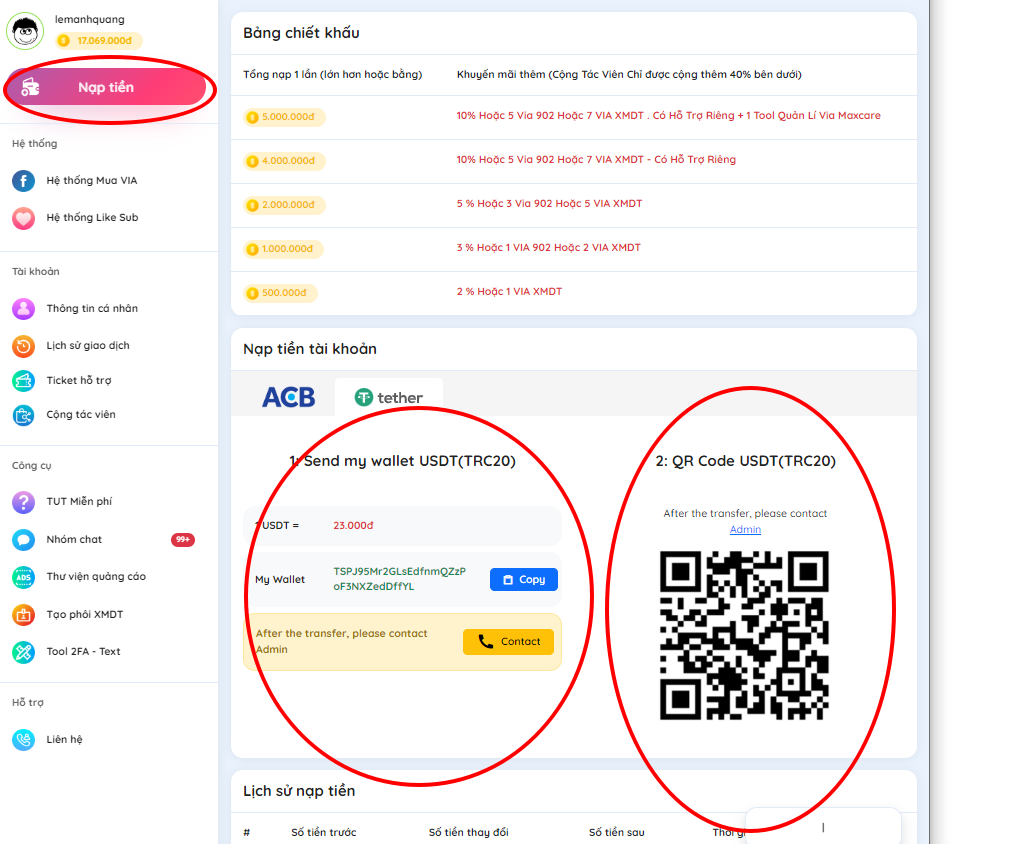This screenshot has height=844, width=1031.
Task: Click the "2 % Hoặc 1 VIA XMDT" promotion text
Action: pyautogui.click(x=510, y=292)
